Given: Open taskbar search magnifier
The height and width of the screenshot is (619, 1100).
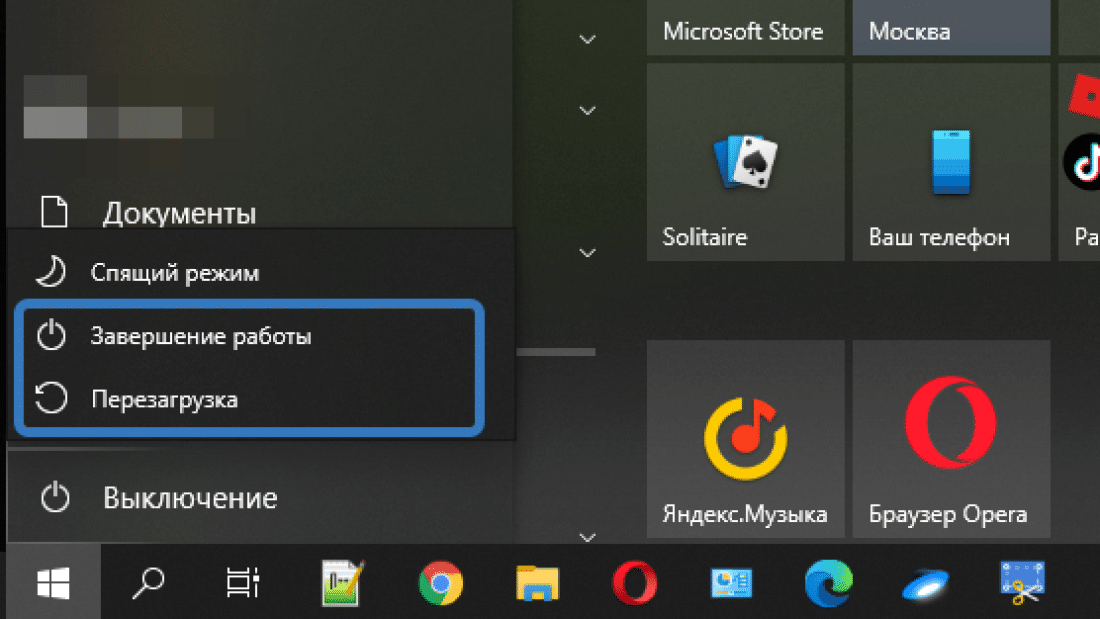Looking at the screenshot, I should (150, 582).
